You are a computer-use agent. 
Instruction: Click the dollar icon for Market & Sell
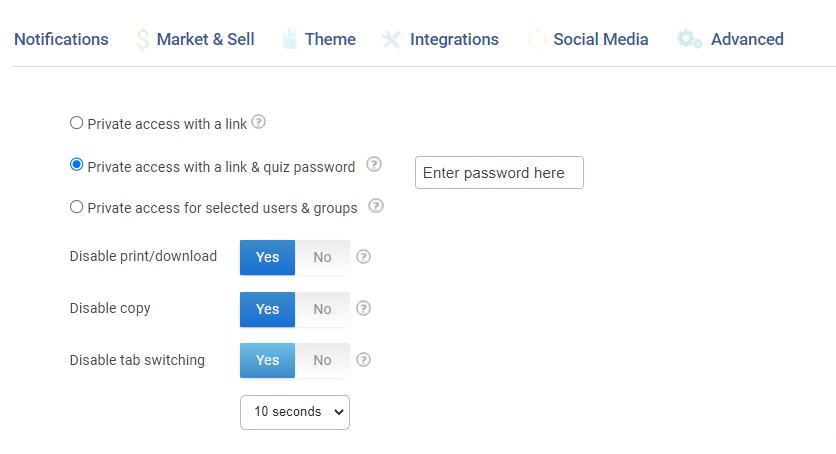(143, 40)
